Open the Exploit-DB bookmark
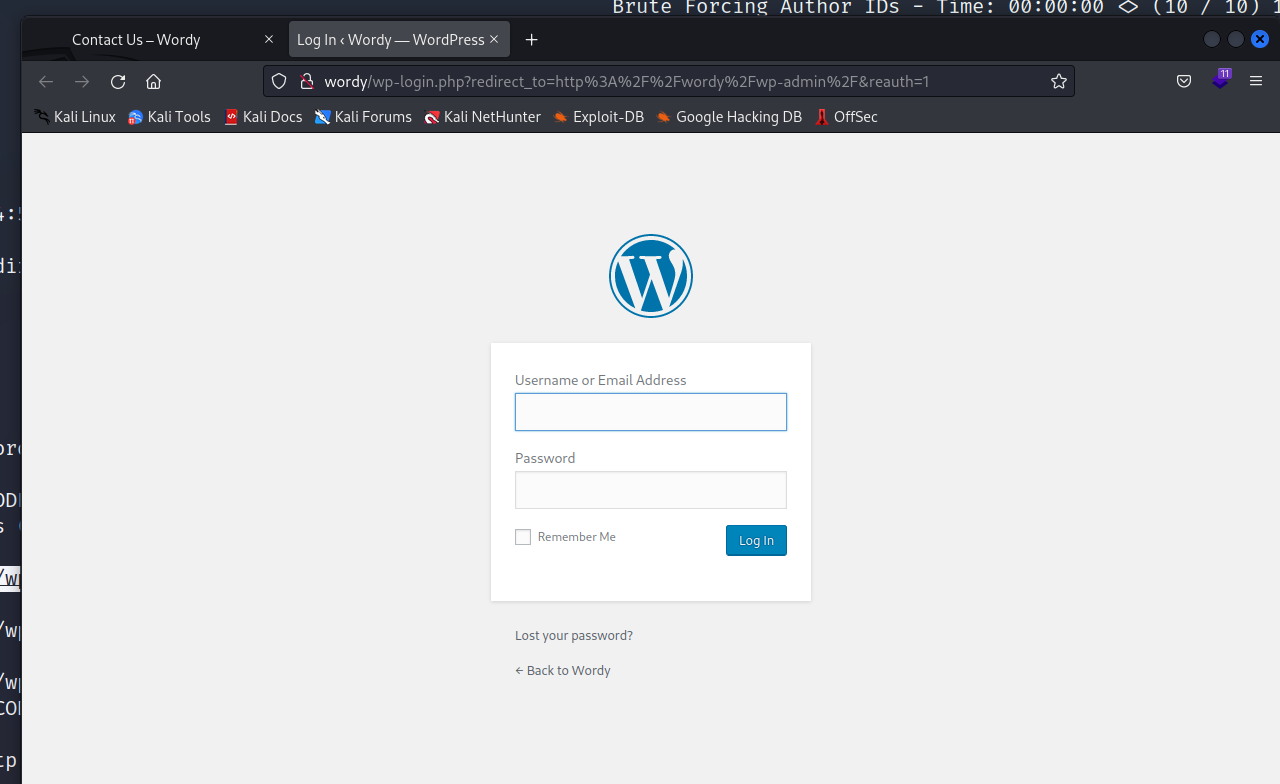Image resolution: width=1280 pixels, height=784 pixels. coord(598,117)
